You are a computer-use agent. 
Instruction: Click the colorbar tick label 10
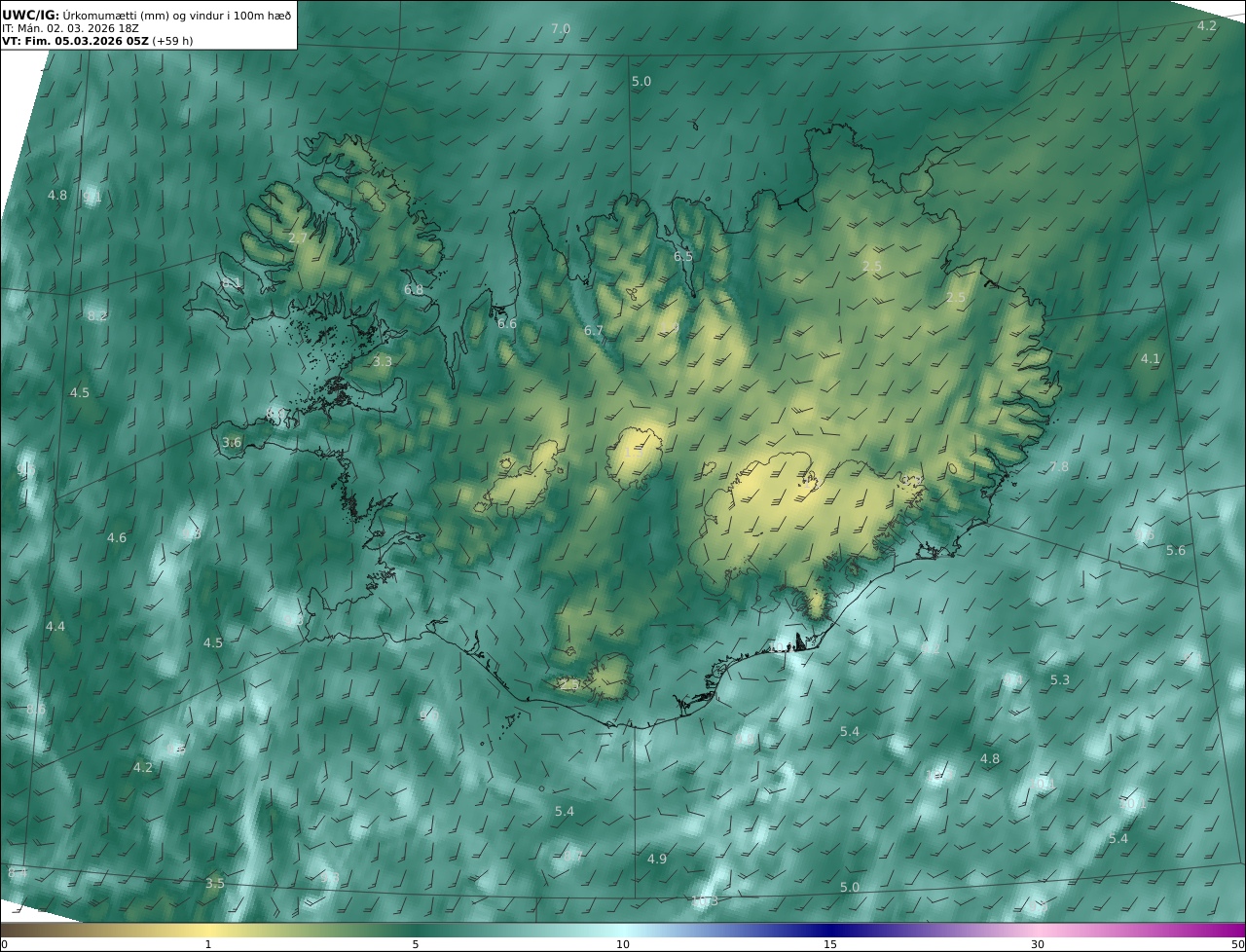click(623, 944)
